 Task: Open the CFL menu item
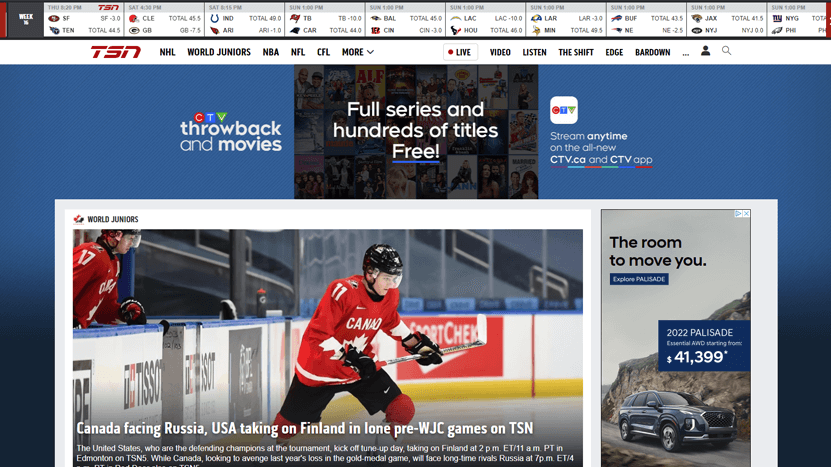point(323,52)
